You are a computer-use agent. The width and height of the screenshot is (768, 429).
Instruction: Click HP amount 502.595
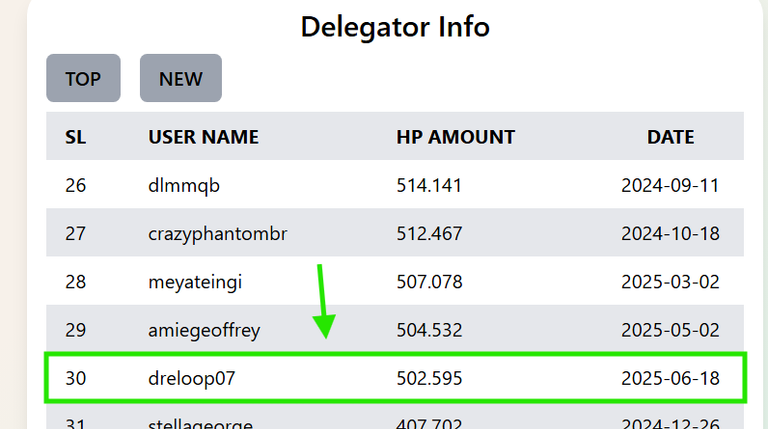[x=429, y=379]
